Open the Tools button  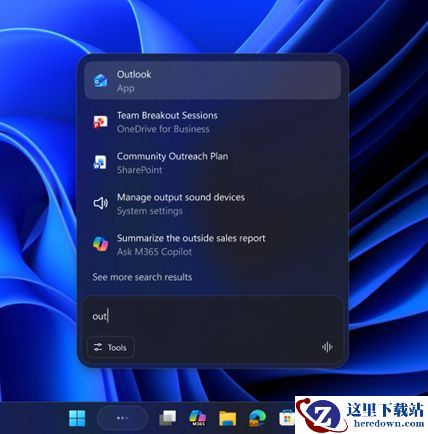tap(111, 347)
